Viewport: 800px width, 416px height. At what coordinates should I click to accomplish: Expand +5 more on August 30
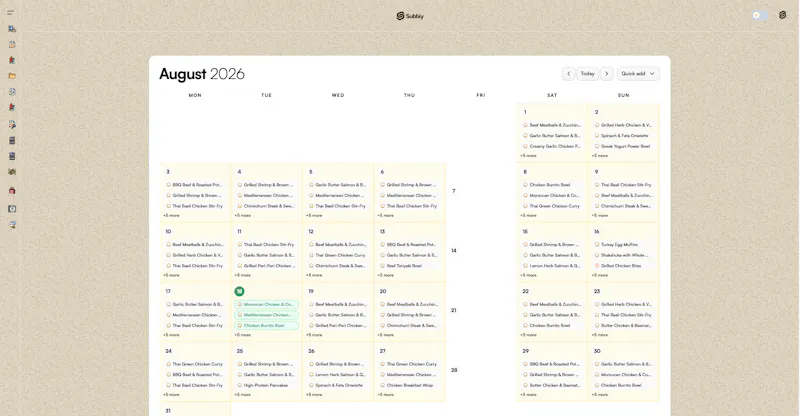(x=599, y=395)
